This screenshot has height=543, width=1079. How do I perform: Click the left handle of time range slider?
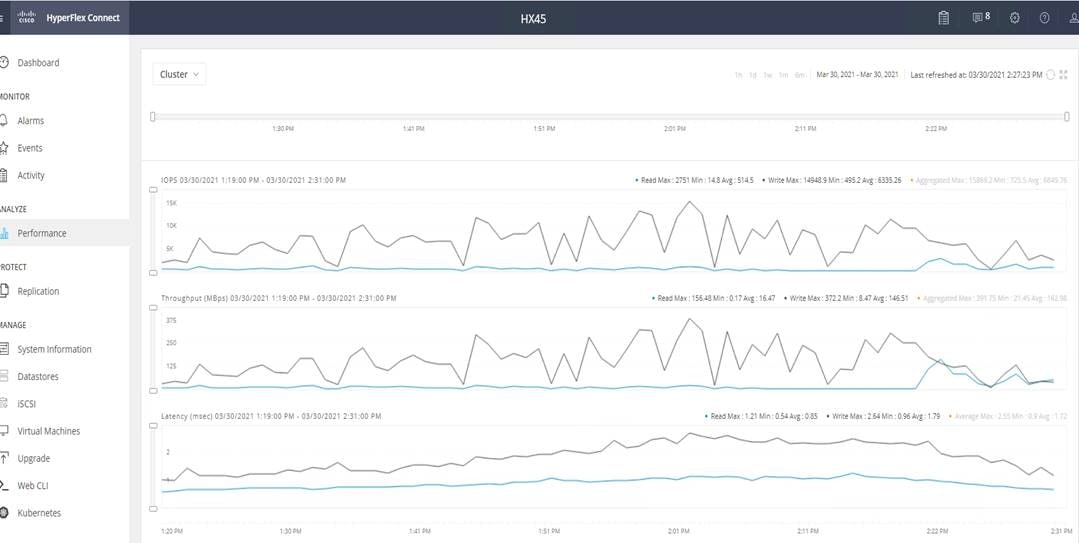[x=153, y=116]
